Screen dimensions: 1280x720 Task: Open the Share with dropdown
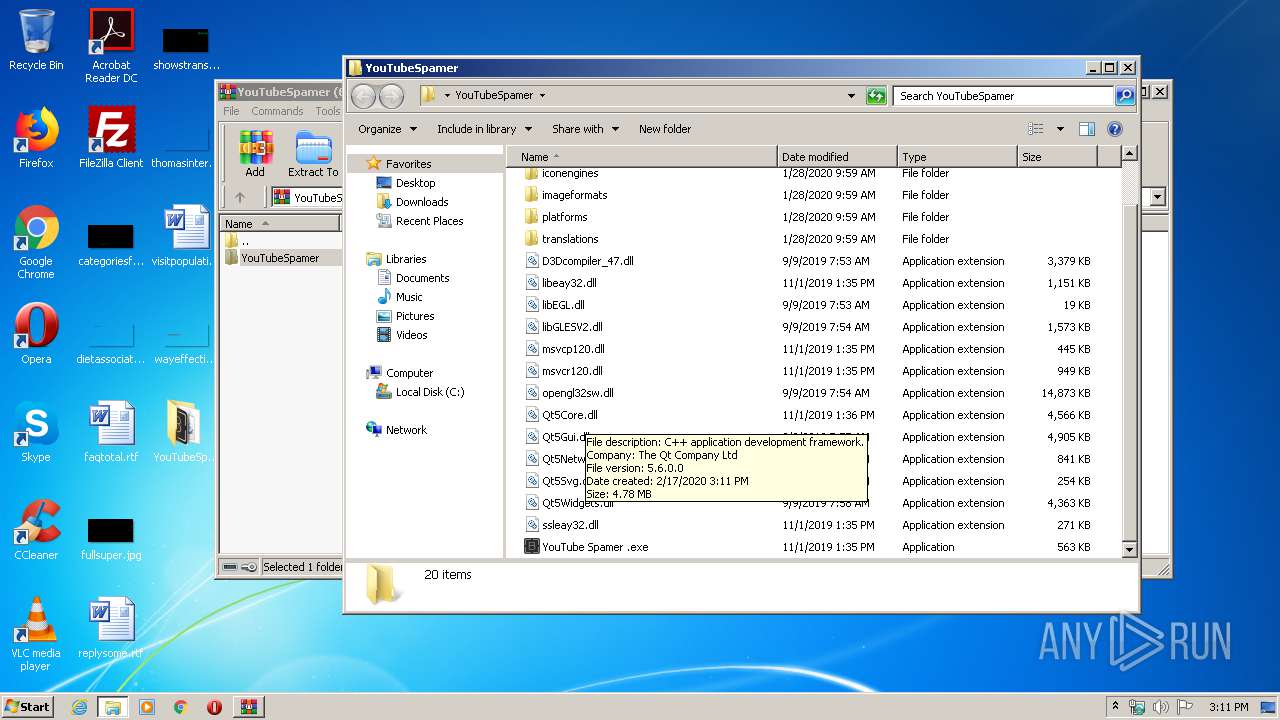(585, 129)
